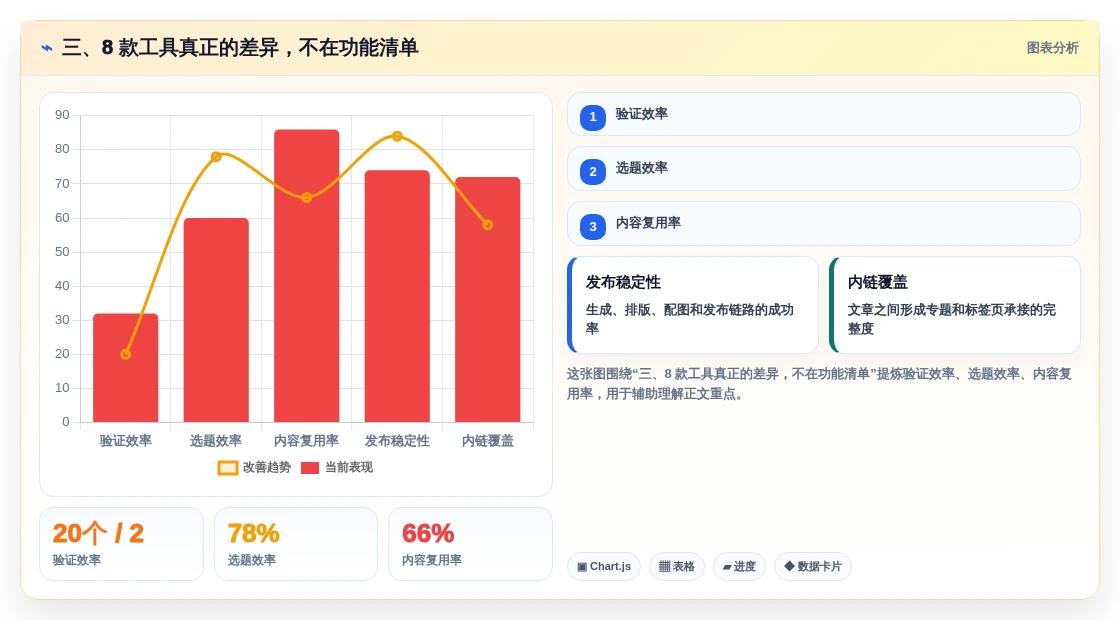The image size is (1120, 620).
Task: Select the 内容复用率 list row
Action: 824,224
